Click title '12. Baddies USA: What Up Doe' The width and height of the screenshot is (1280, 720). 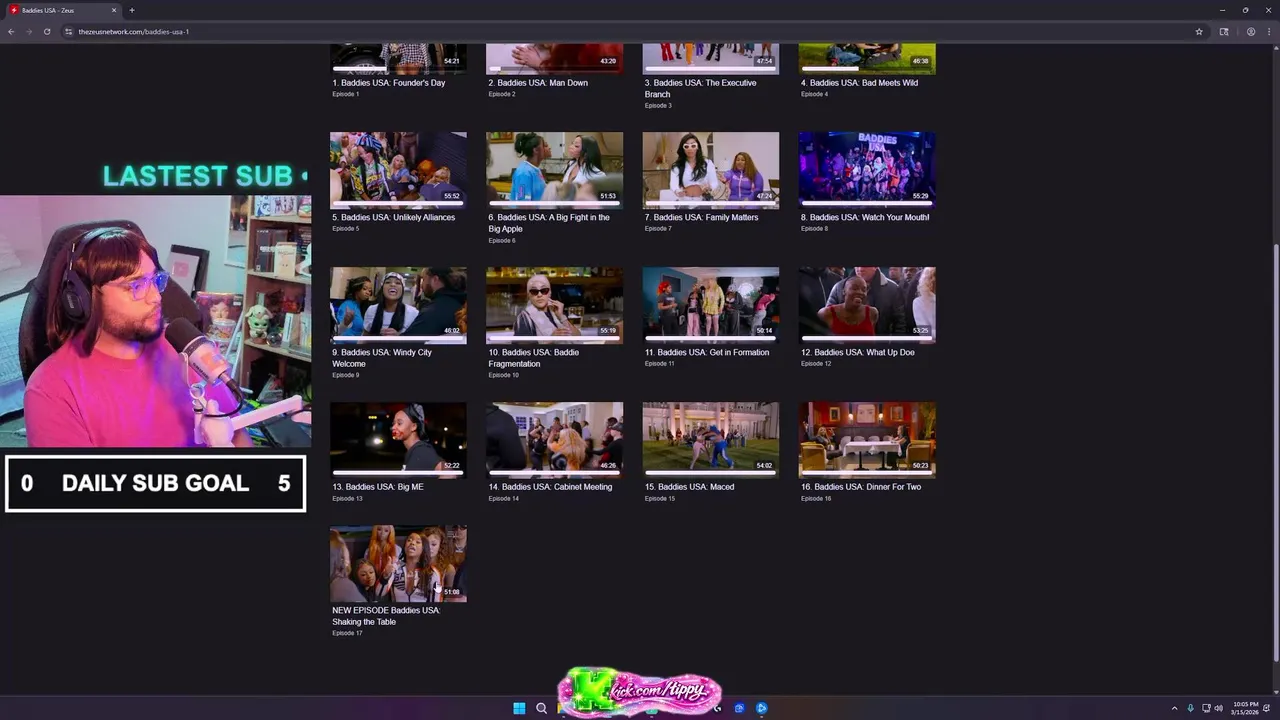tap(858, 352)
